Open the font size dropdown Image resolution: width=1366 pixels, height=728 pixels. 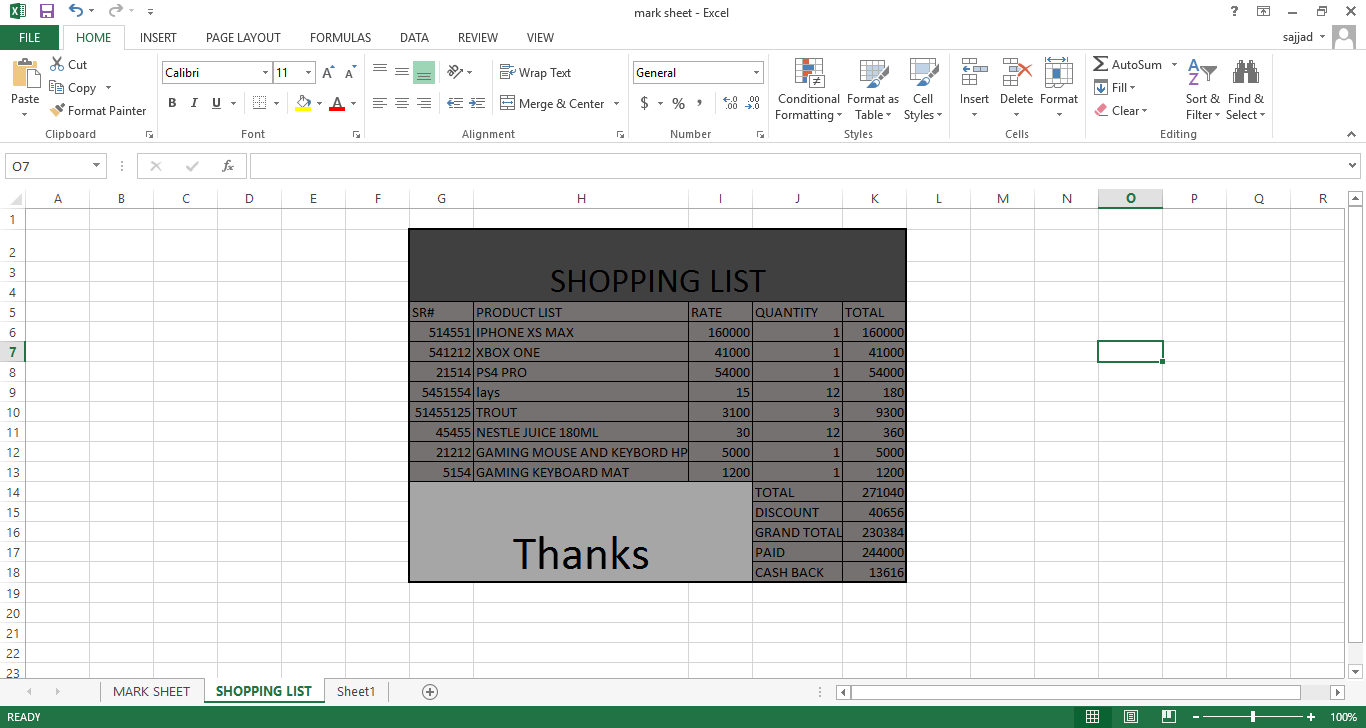309,73
